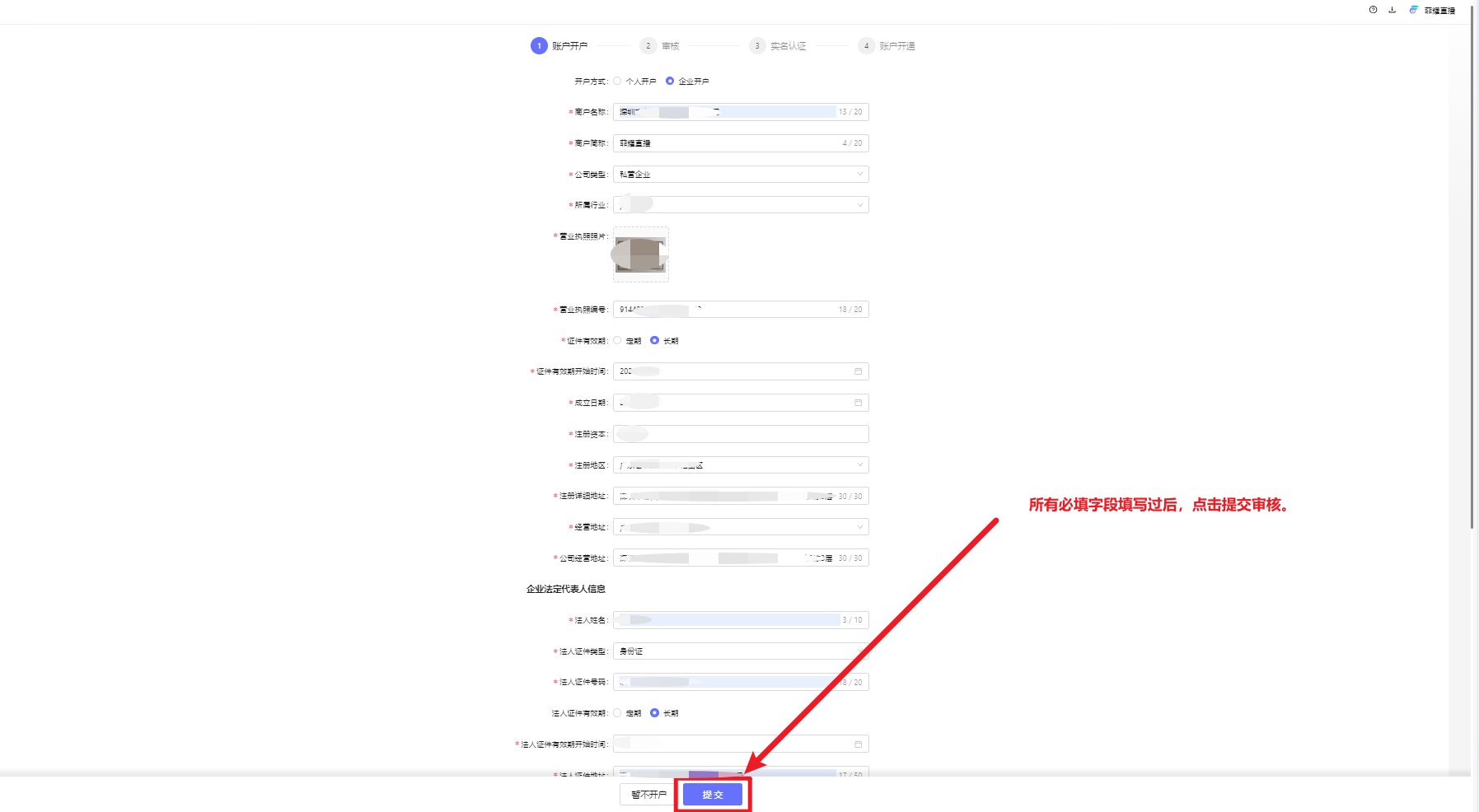The width and height of the screenshot is (1479, 812).
Task: Select 定期 for 证件有效期
Action: coord(617,340)
